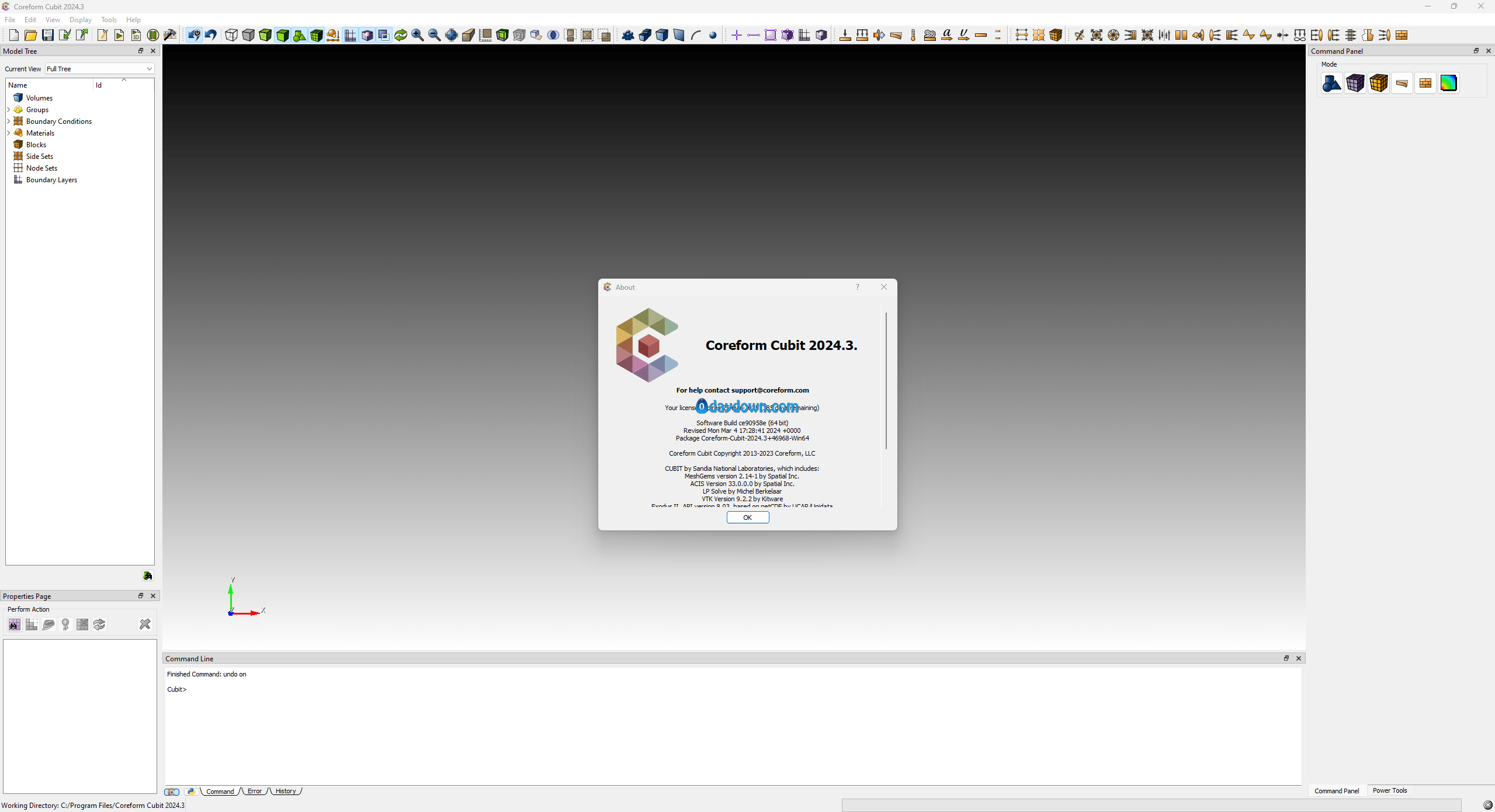Select the purple Mesh mode icon
The width and height of the screenshot is (1495, 812).
(x=1355, y=83)
